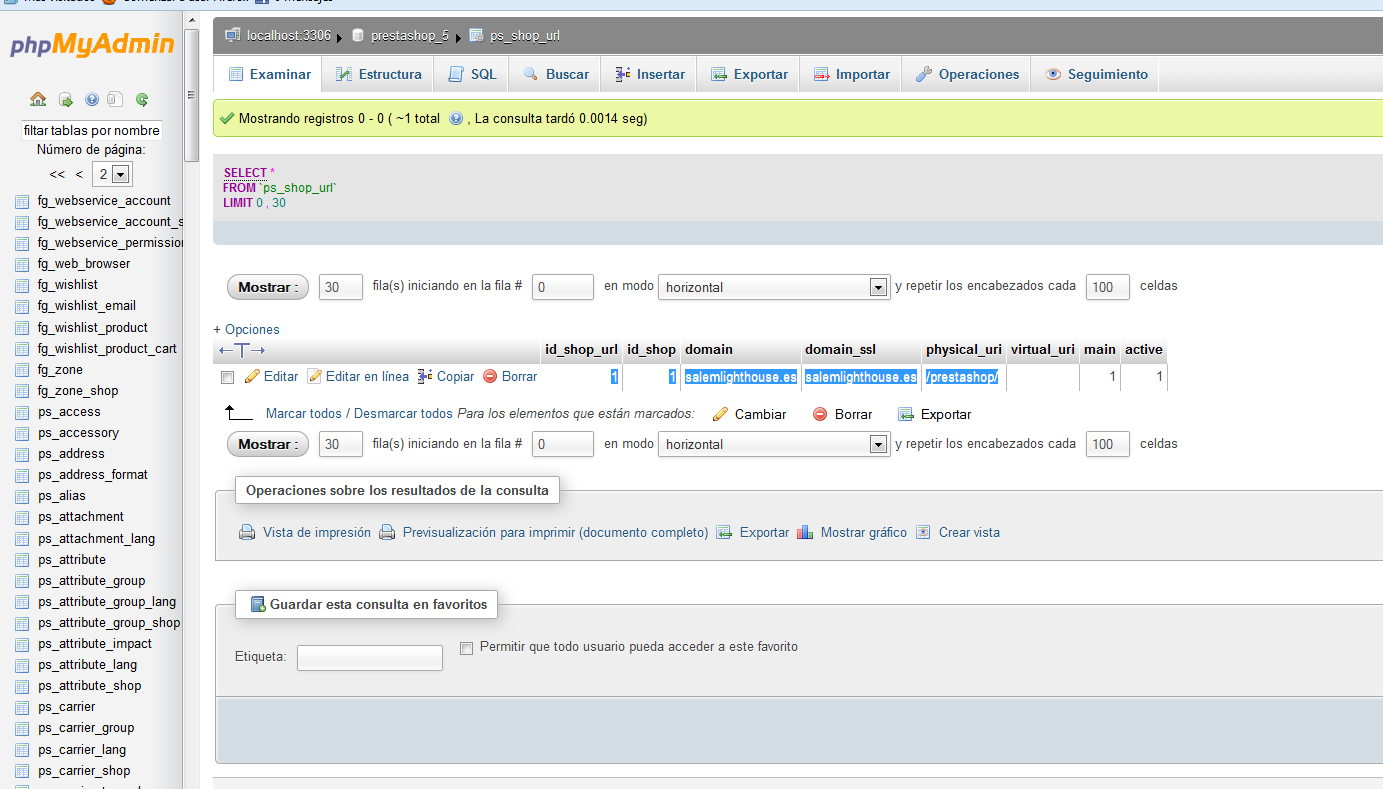Switch to the Estructura tab
This screenshot has width=1383, height=789.
pos(378,74)
